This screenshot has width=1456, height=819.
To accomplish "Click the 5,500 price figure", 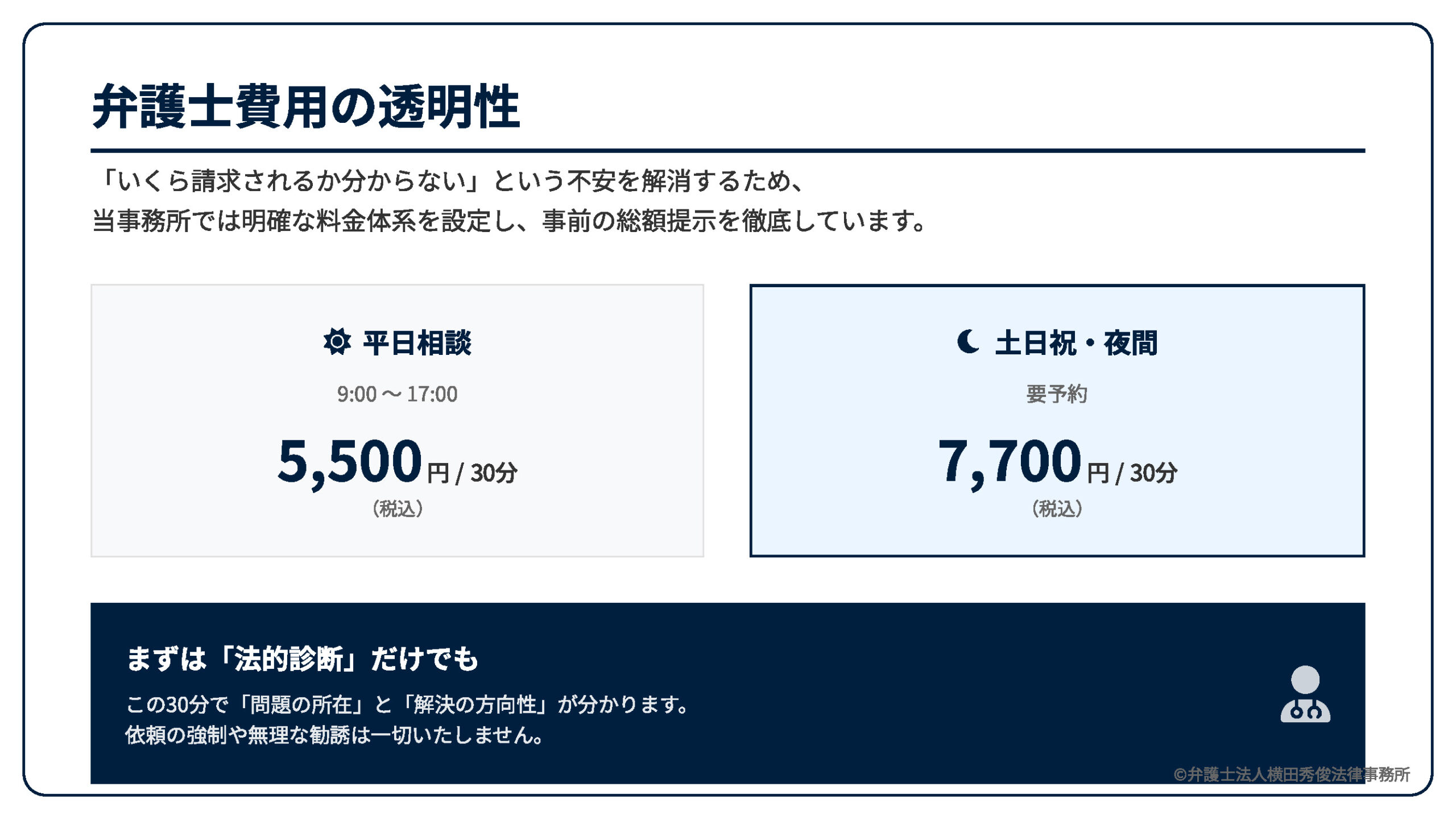I will (x=349, y=461).
